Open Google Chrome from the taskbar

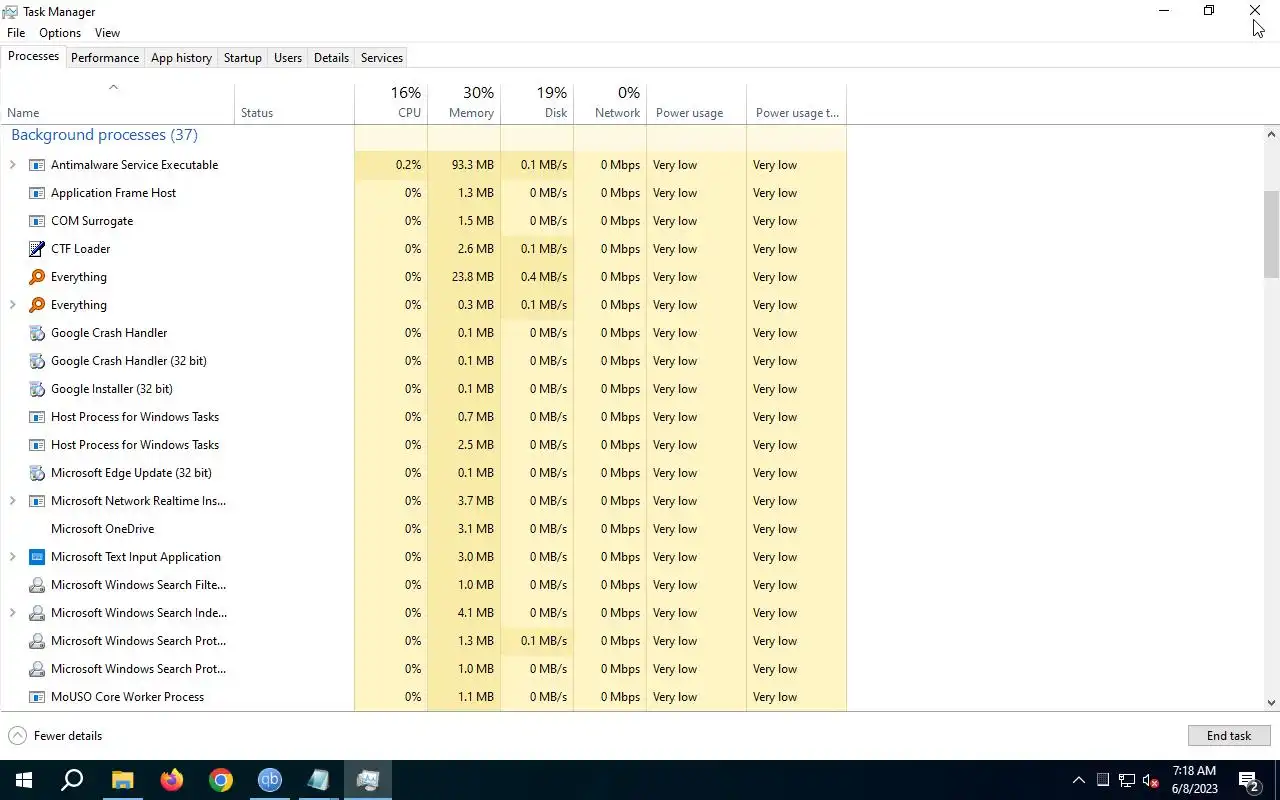point(221,780)
